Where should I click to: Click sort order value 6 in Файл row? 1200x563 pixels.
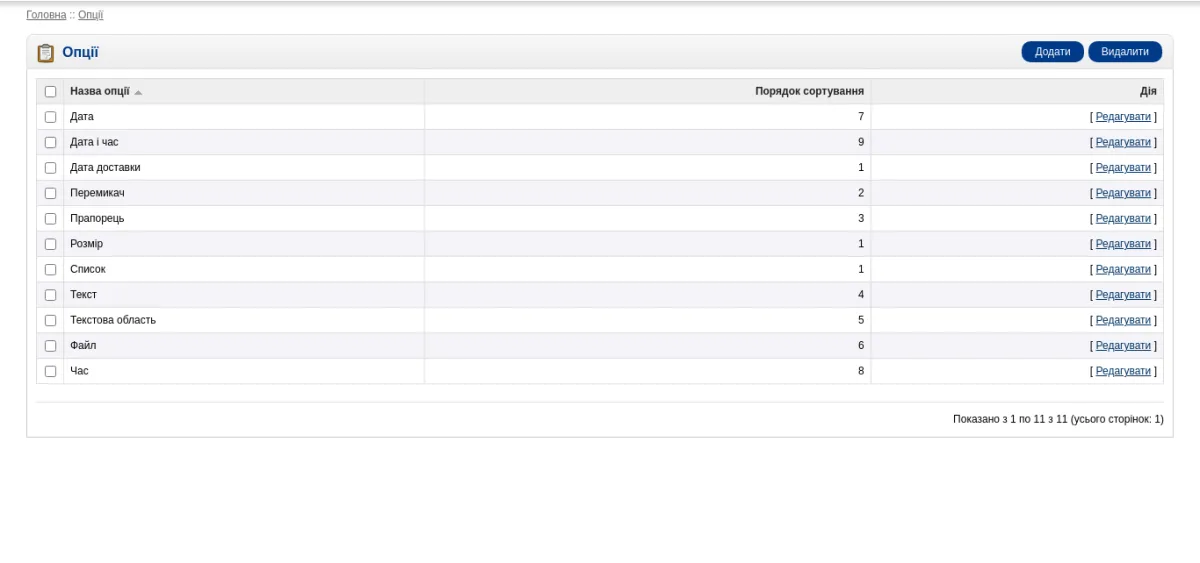(861, 346)
